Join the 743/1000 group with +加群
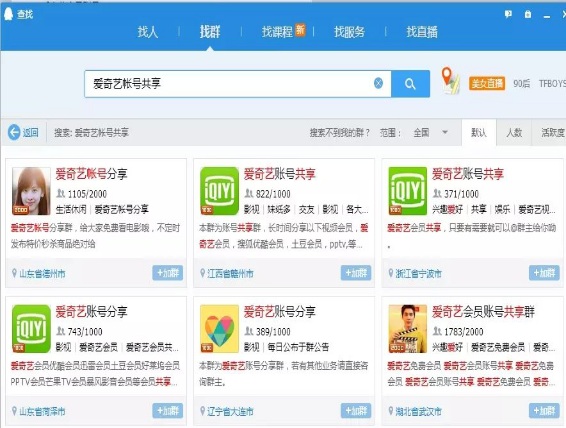Image resolution: width=566 pixels, height=428 pixels. pos(167,411)
